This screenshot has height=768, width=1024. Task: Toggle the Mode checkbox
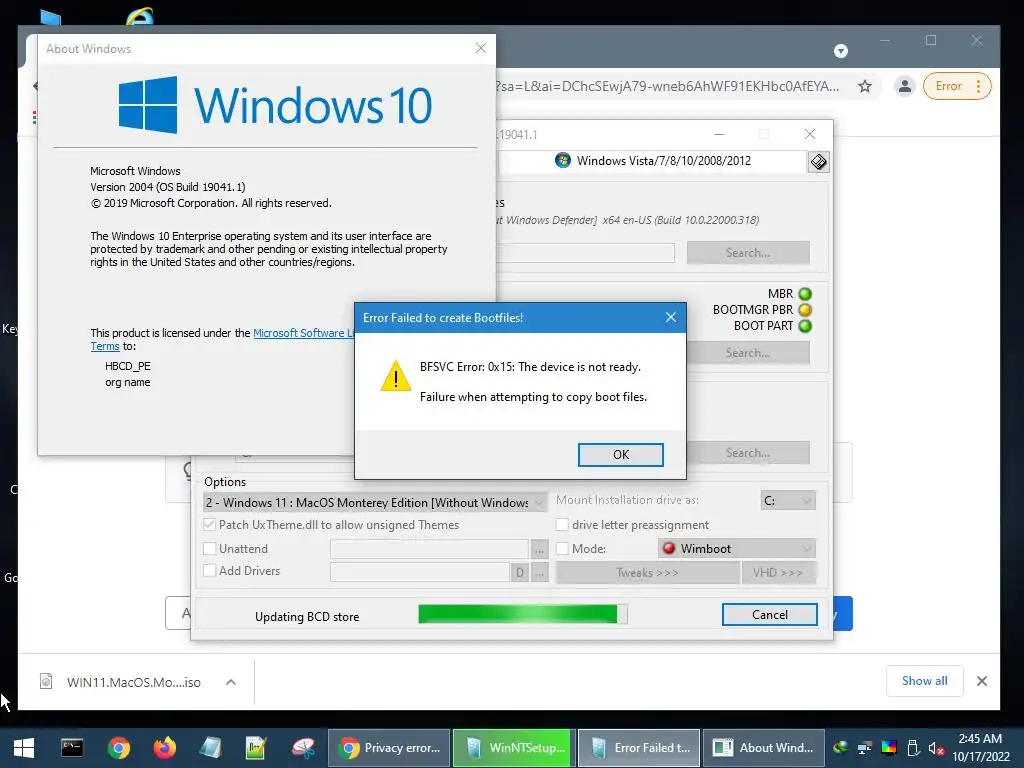[562, 549]
